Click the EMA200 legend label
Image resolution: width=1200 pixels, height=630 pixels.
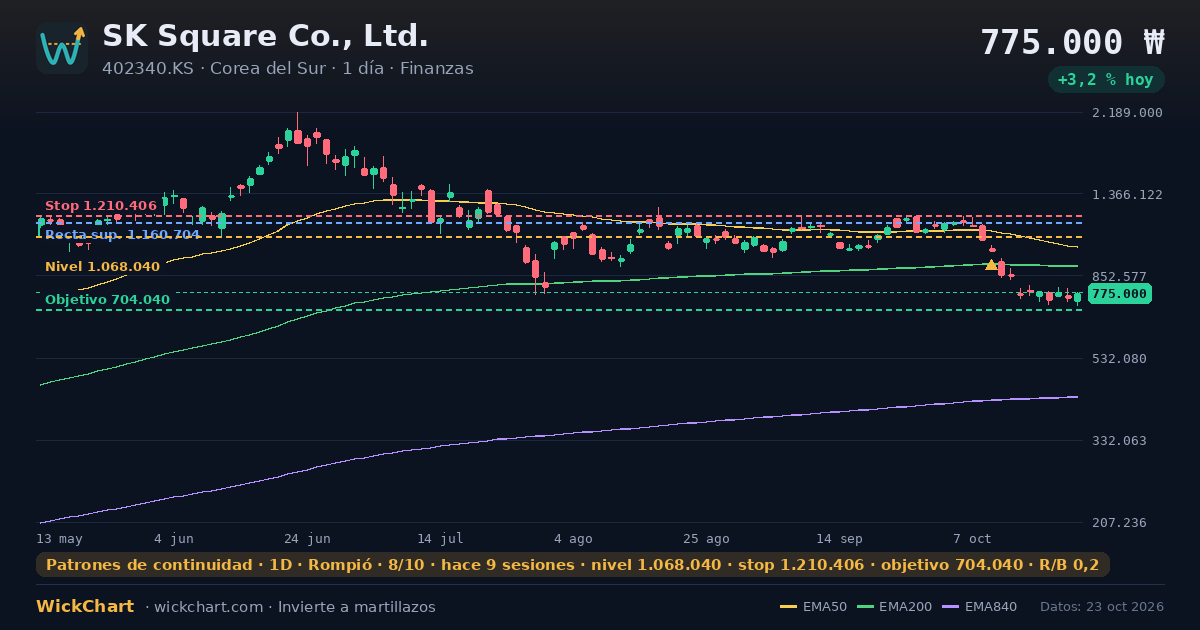[905, 607]
